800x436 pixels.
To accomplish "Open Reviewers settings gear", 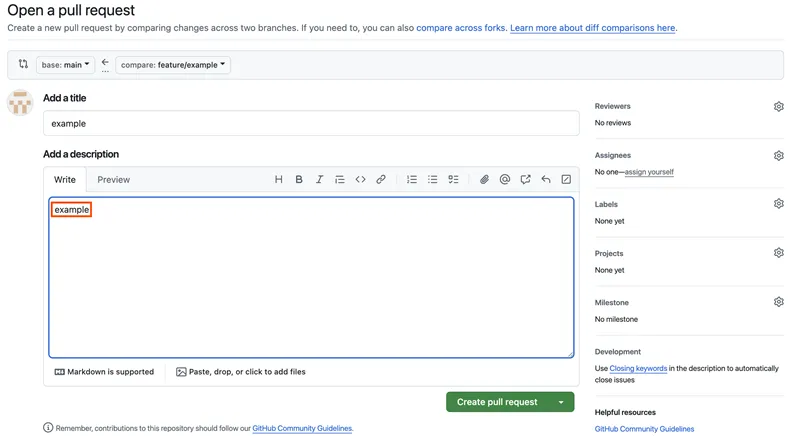I will click(x=778, y=106).
